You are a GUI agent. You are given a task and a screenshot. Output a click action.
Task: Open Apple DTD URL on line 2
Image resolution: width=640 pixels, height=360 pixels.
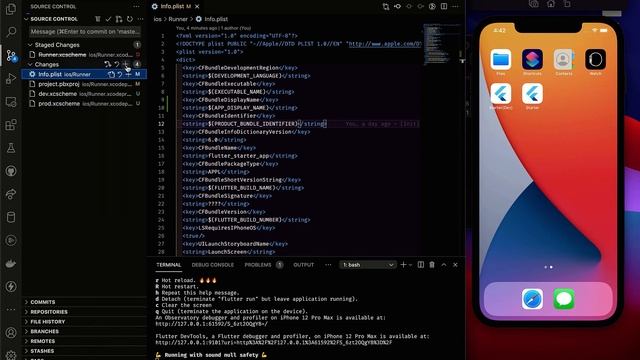(384, 44)
